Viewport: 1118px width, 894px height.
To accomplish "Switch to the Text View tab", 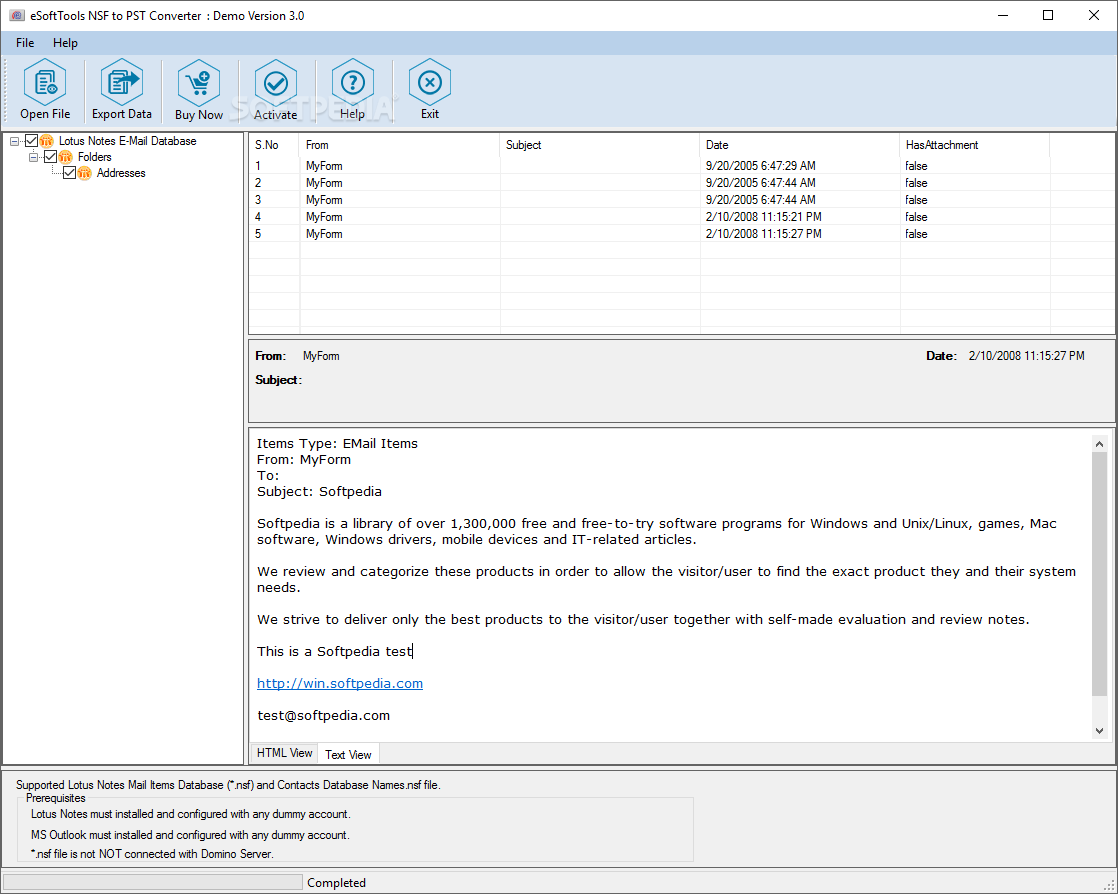I will point(349,754).
